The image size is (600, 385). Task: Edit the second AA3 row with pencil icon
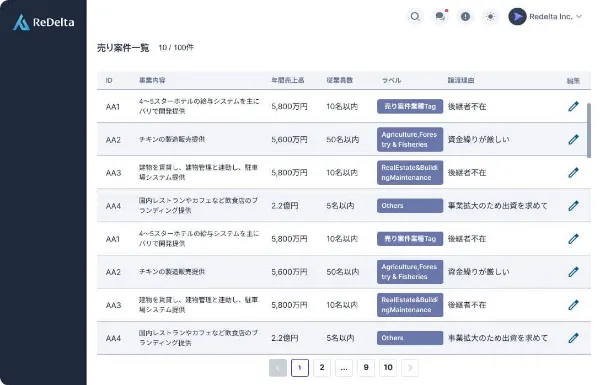pos(573,305)
